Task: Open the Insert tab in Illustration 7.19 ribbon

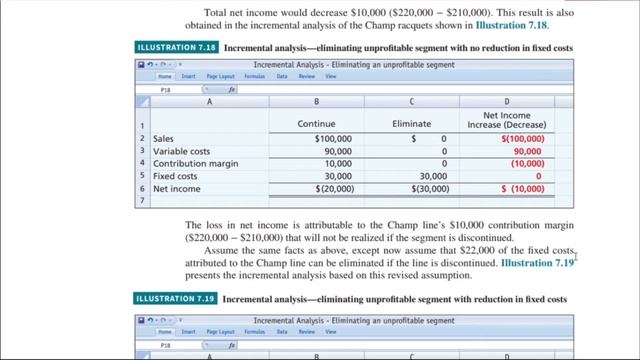Action: point(188,332)
